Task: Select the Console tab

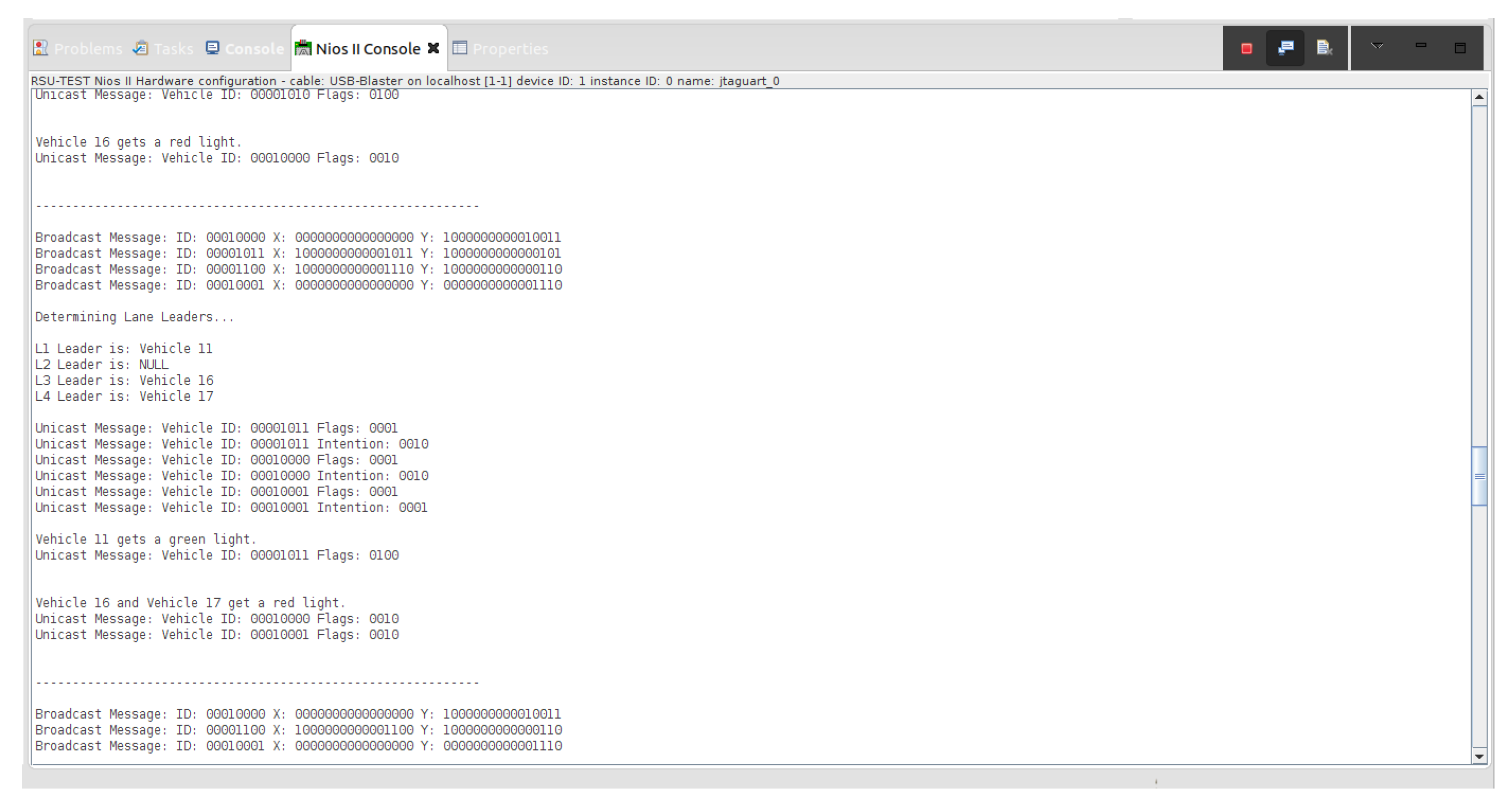Action: coord(245,49)
